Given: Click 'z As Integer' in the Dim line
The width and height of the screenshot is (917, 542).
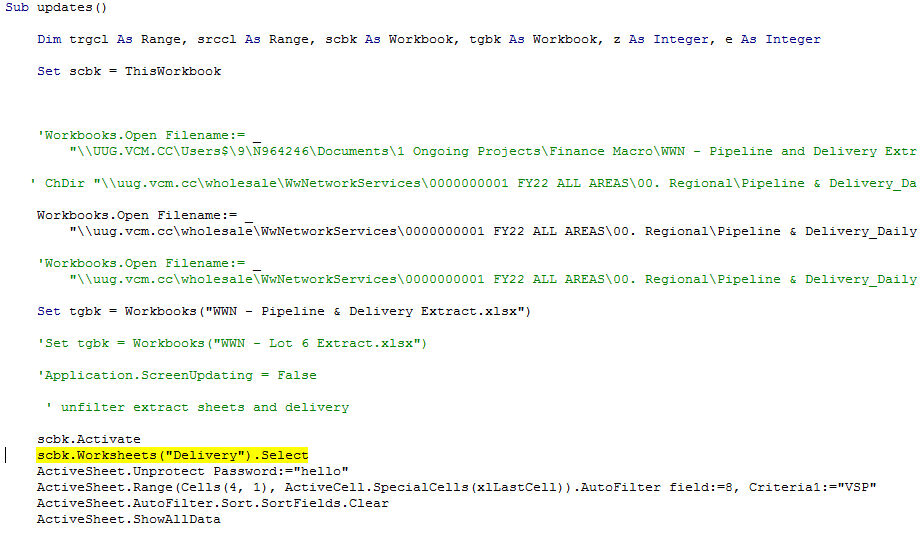Looking at the screenshot, I should [x=661, y=39].
